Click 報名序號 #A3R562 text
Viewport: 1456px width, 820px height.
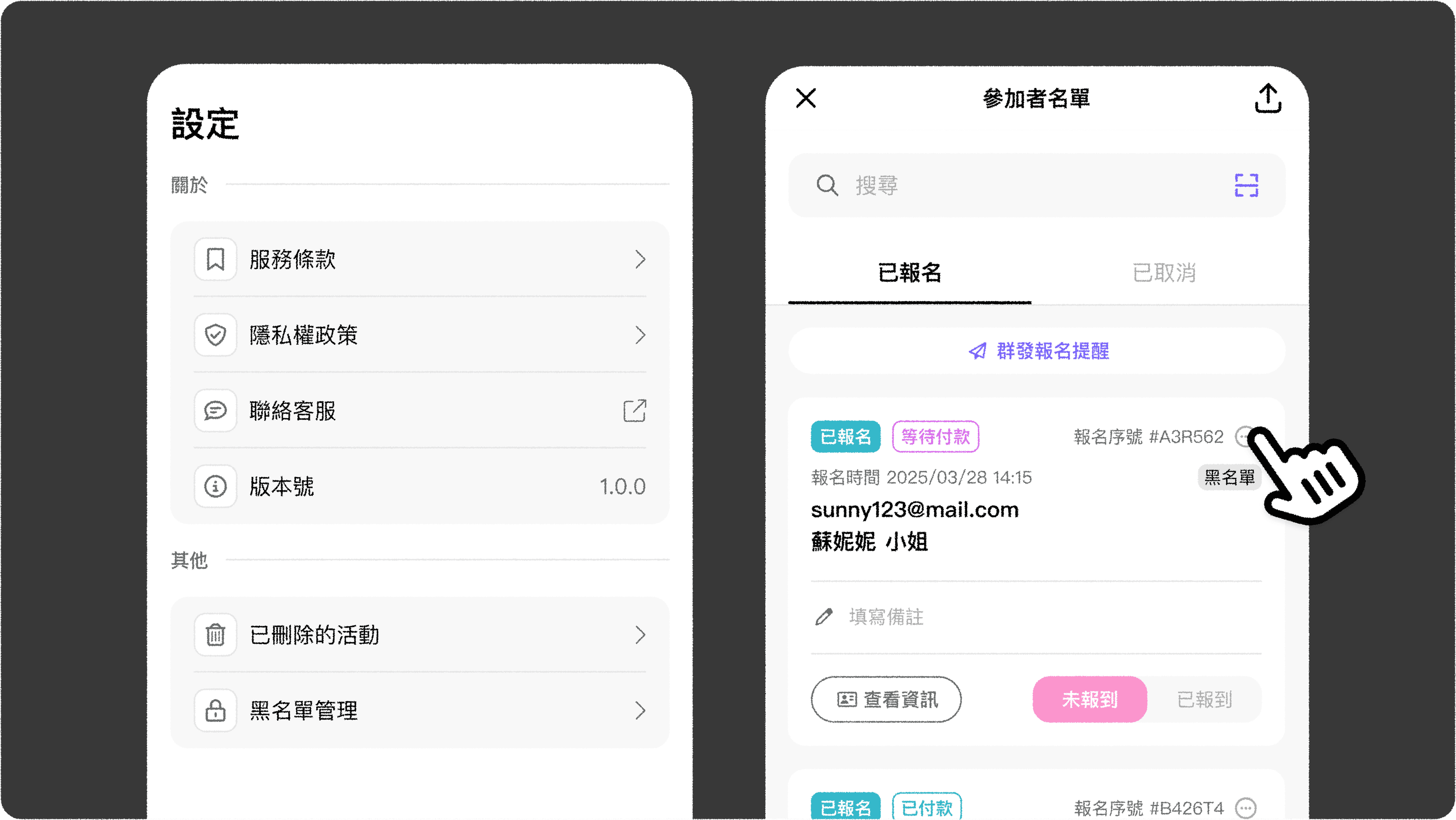click(1148, 437)
